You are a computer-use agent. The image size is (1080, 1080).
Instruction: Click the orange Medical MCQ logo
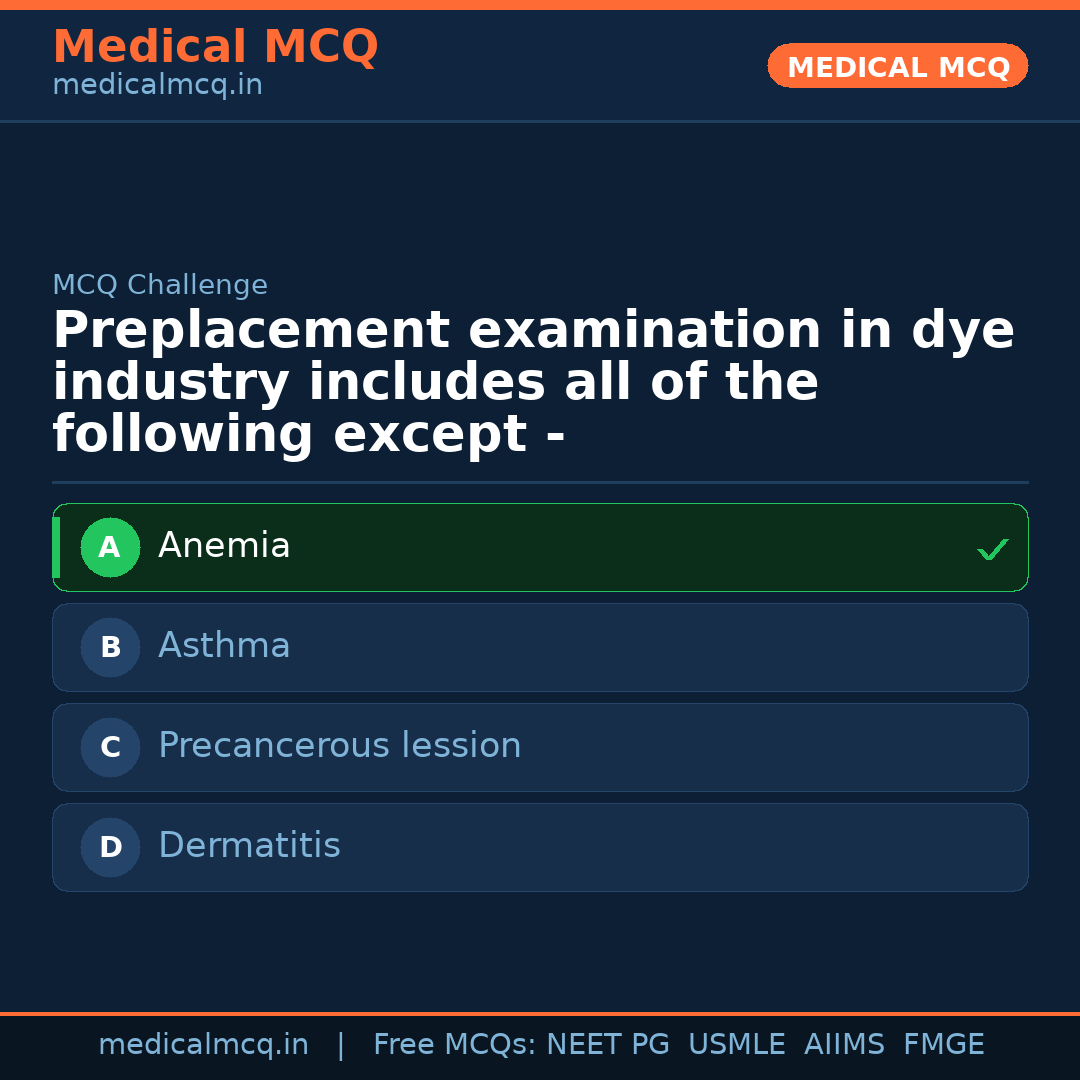215,46
